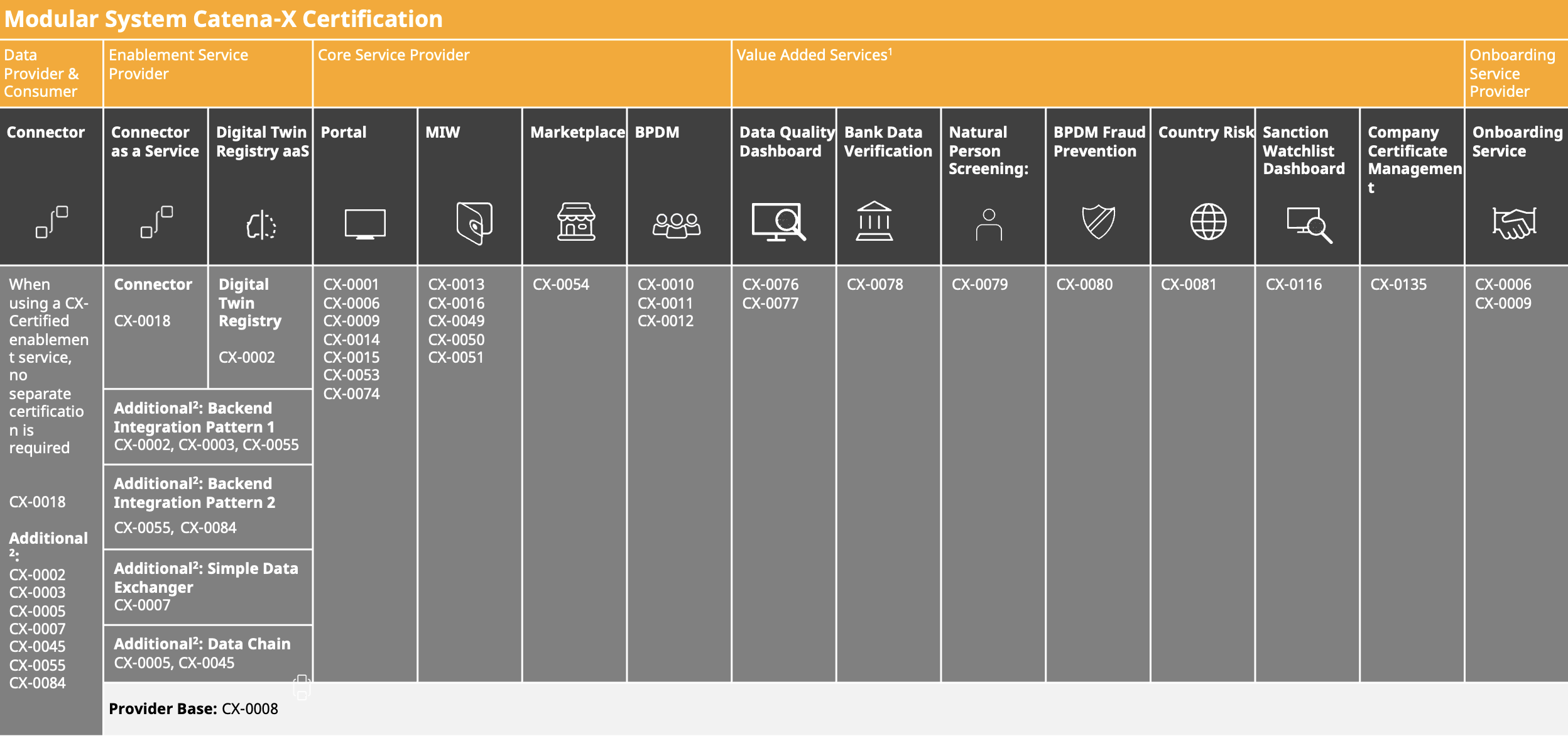Viewport: 1568px width, 738px height.
Task: Click CX-0009 under Onboarding Service
Action: coord(1503,303)
